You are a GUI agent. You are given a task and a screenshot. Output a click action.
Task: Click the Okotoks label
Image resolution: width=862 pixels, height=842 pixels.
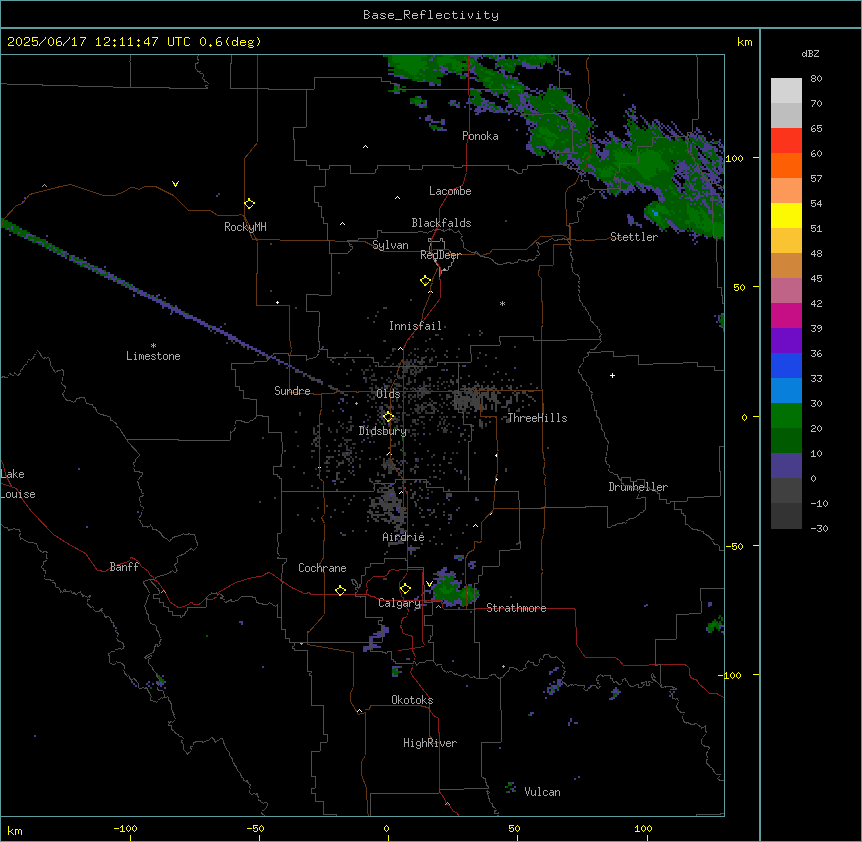[x=412, y=700]
